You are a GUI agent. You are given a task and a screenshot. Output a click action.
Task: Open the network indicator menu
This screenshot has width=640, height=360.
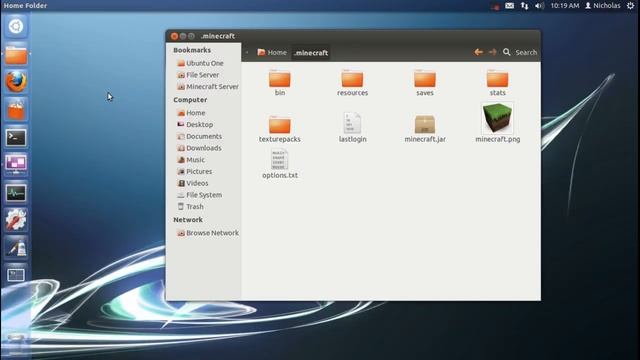coord(524,6)
